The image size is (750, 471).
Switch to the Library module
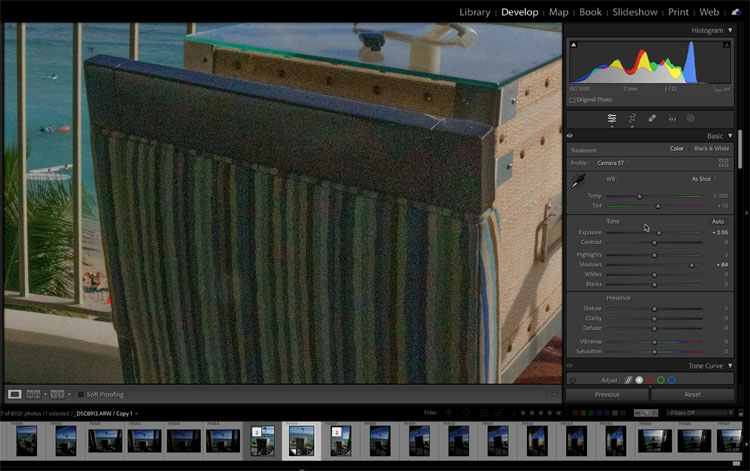(x=474, y=12)
